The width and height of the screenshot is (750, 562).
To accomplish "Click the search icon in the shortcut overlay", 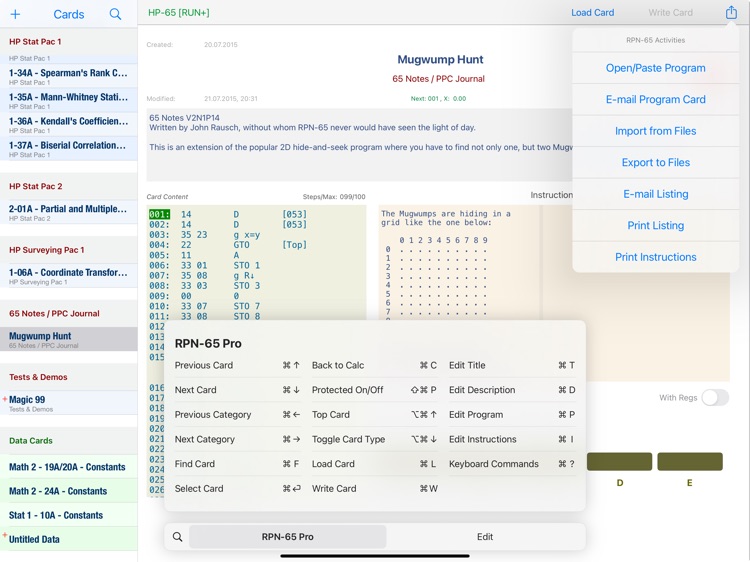I will coord(177,537).
